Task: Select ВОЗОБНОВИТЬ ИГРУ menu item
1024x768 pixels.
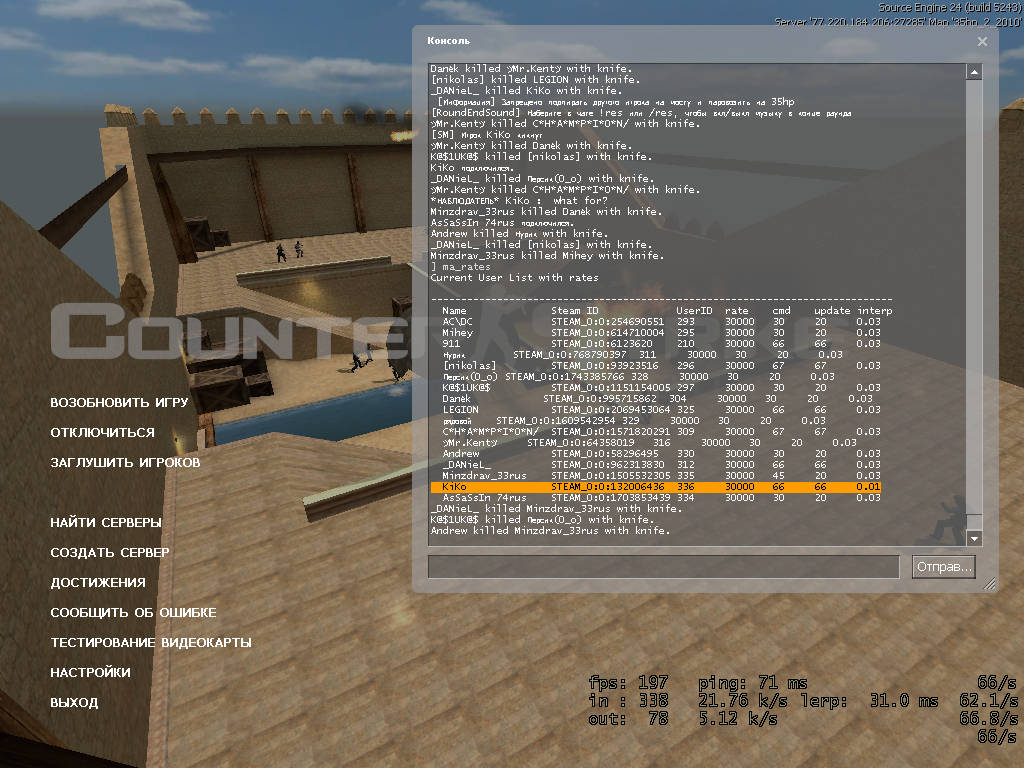Action: click(x=119, y=402)
